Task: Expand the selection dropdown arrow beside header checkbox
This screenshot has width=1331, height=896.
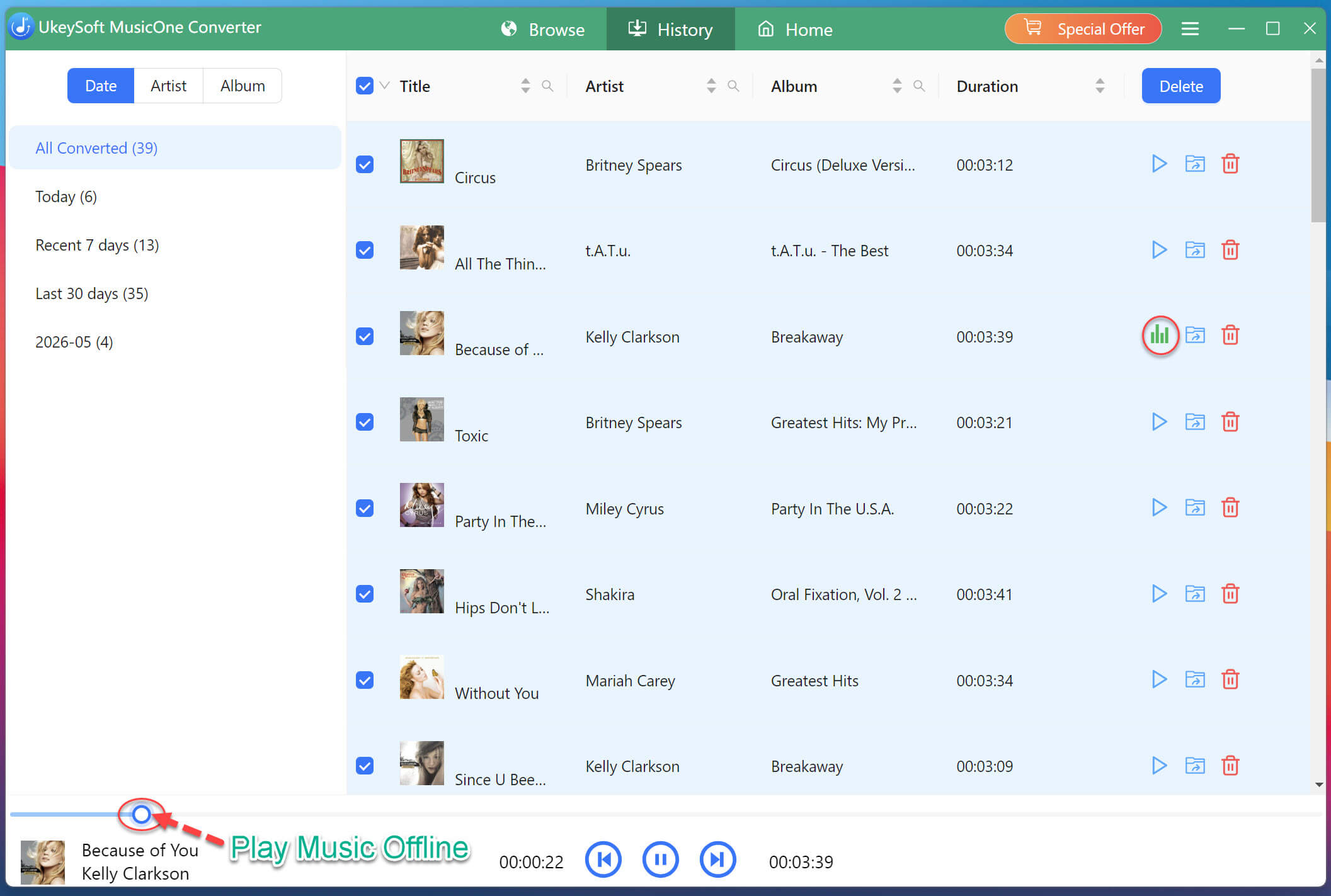Action: point(385,86)
